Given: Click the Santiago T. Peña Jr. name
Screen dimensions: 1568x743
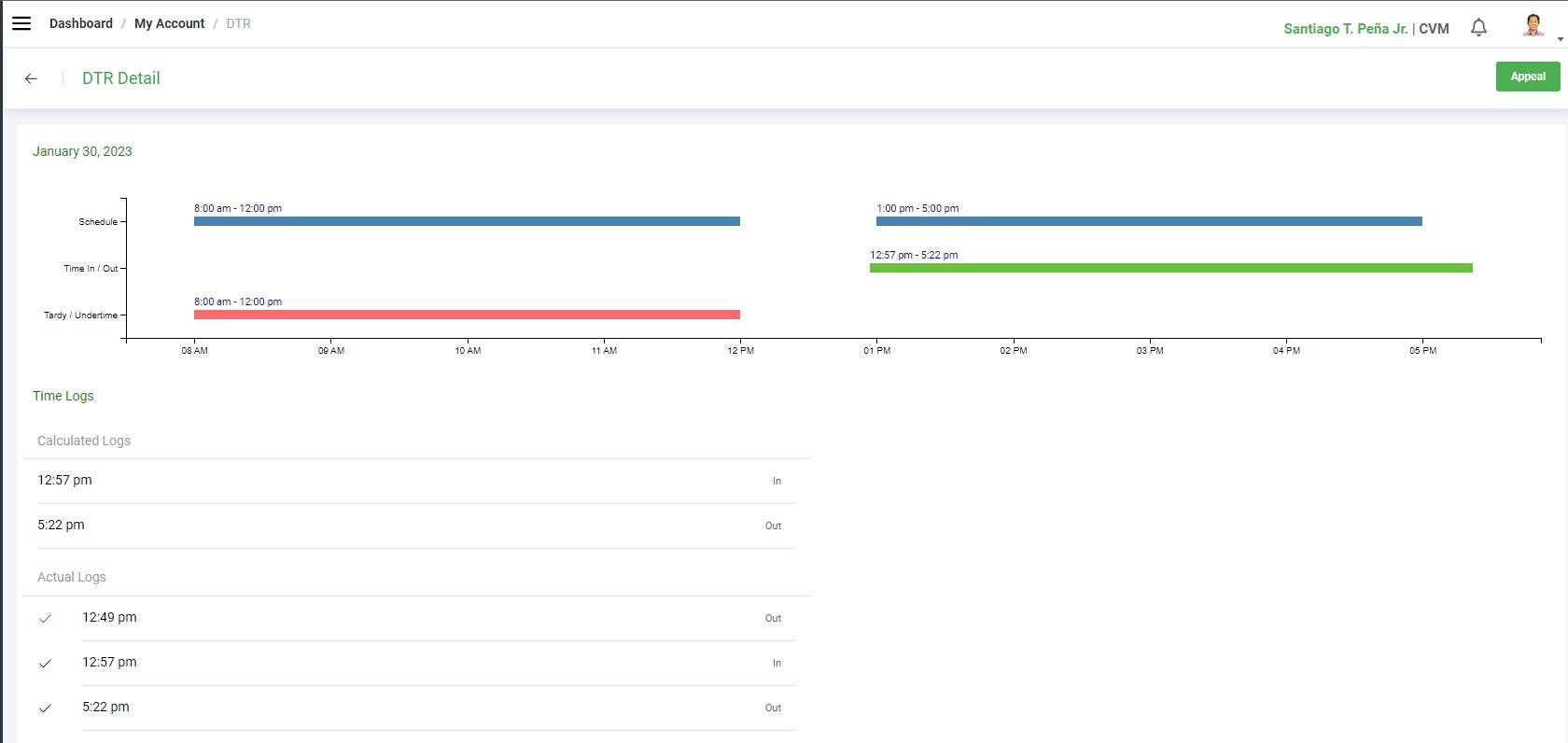Looking at the screenshot, I should [1345, 29].
